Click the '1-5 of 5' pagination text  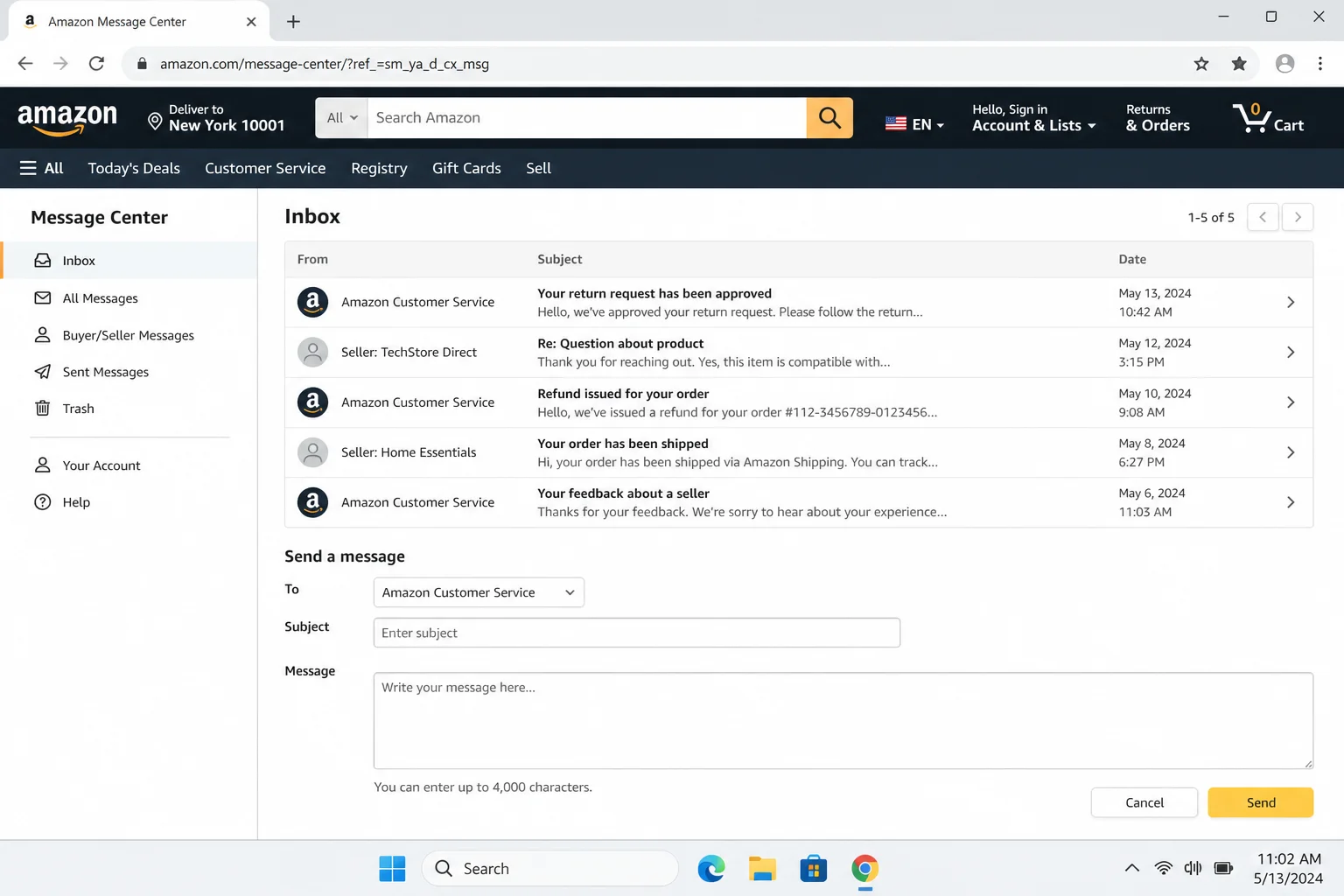tap(1211, 217)
